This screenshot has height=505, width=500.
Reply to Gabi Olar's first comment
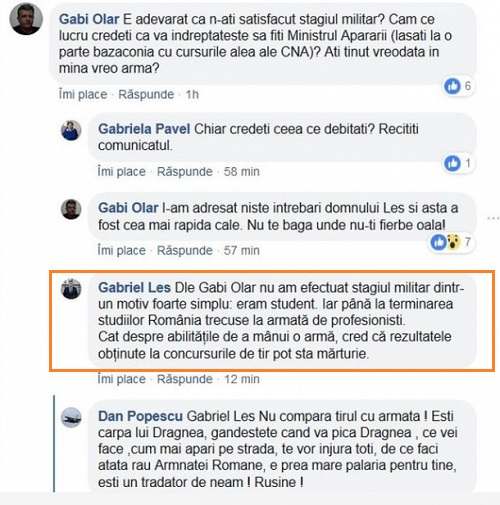pyautogui.click(x=146, y=95)
